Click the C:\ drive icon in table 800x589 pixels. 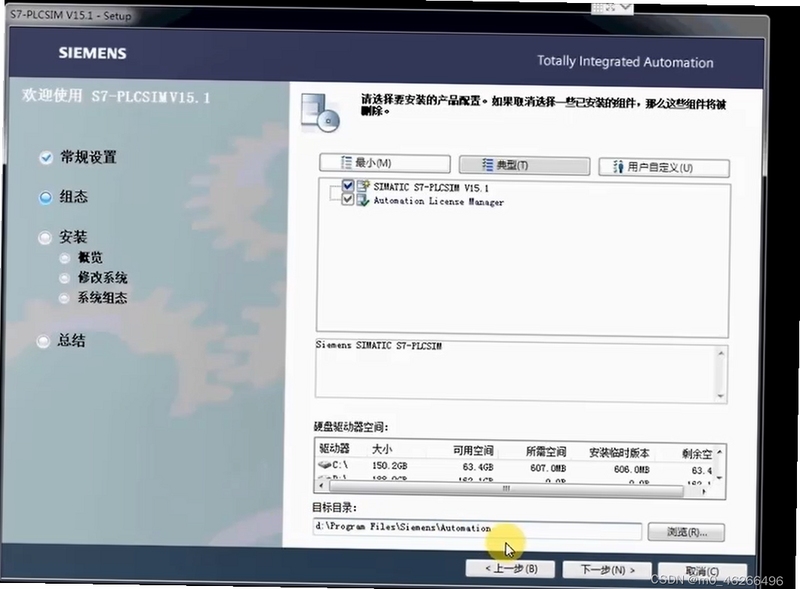click(x=324, y=465)
